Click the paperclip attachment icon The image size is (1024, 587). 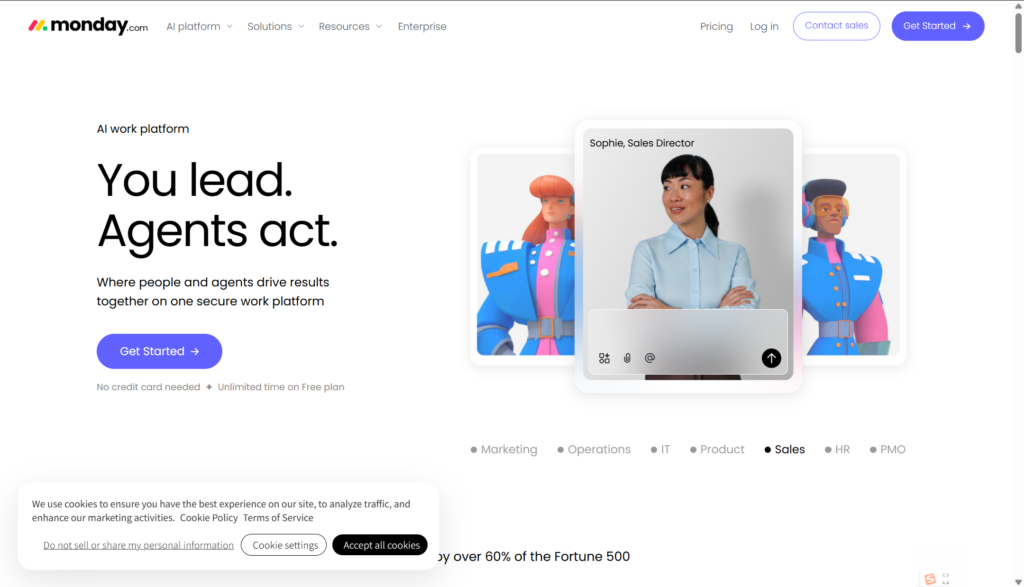[x=627, y=358]
